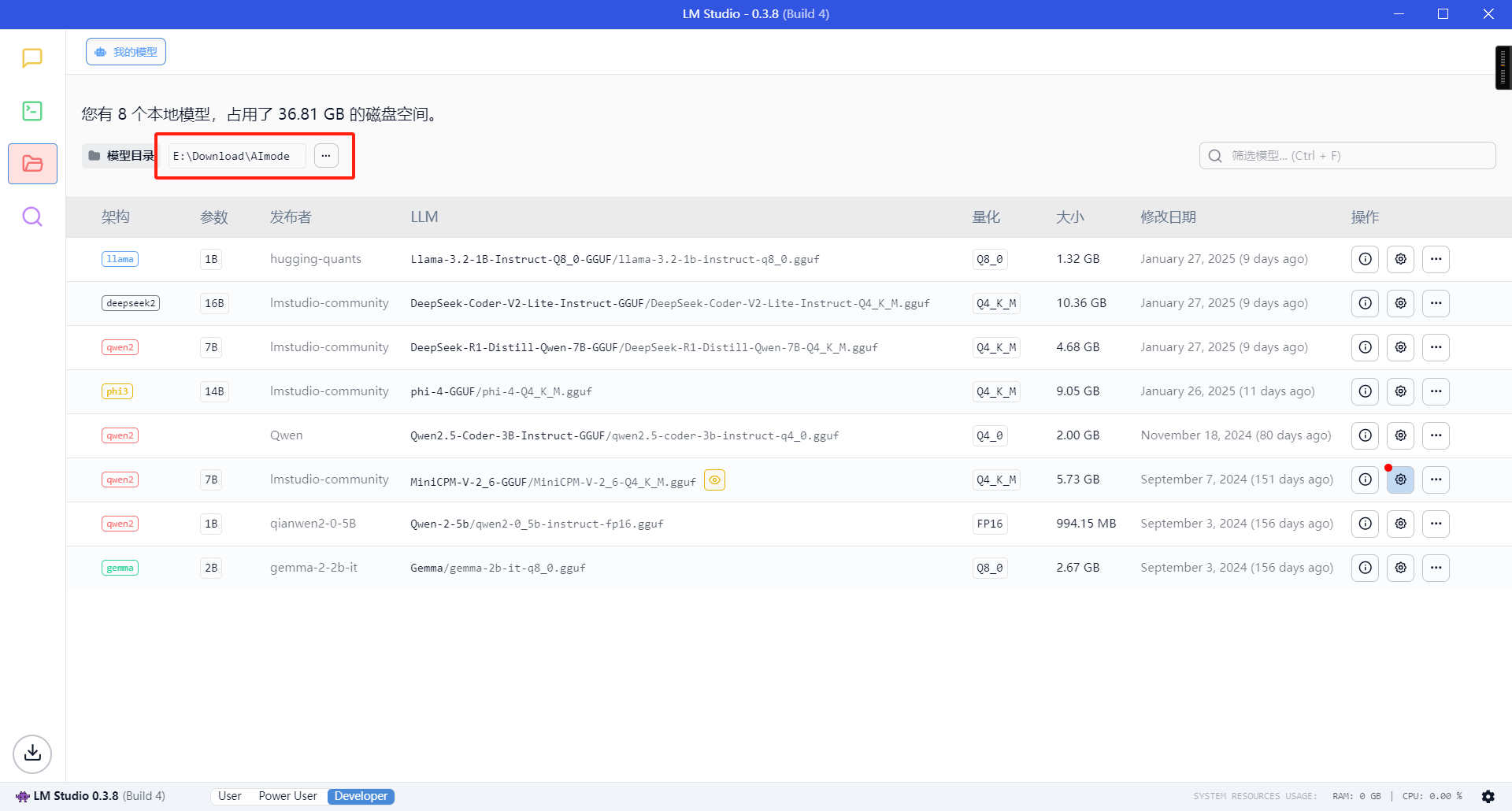Image resolution: width=1512 pixels, height=811 pixels.
Task: Click the FP16 quantization badge
Action: click(x=990, y=524)
